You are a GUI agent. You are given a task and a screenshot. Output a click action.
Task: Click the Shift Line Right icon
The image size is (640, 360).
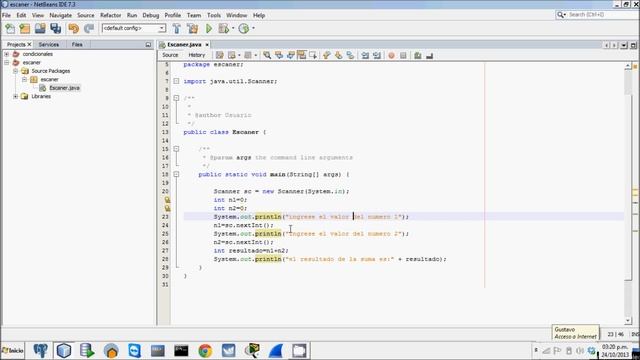click(x=377, y=55)
